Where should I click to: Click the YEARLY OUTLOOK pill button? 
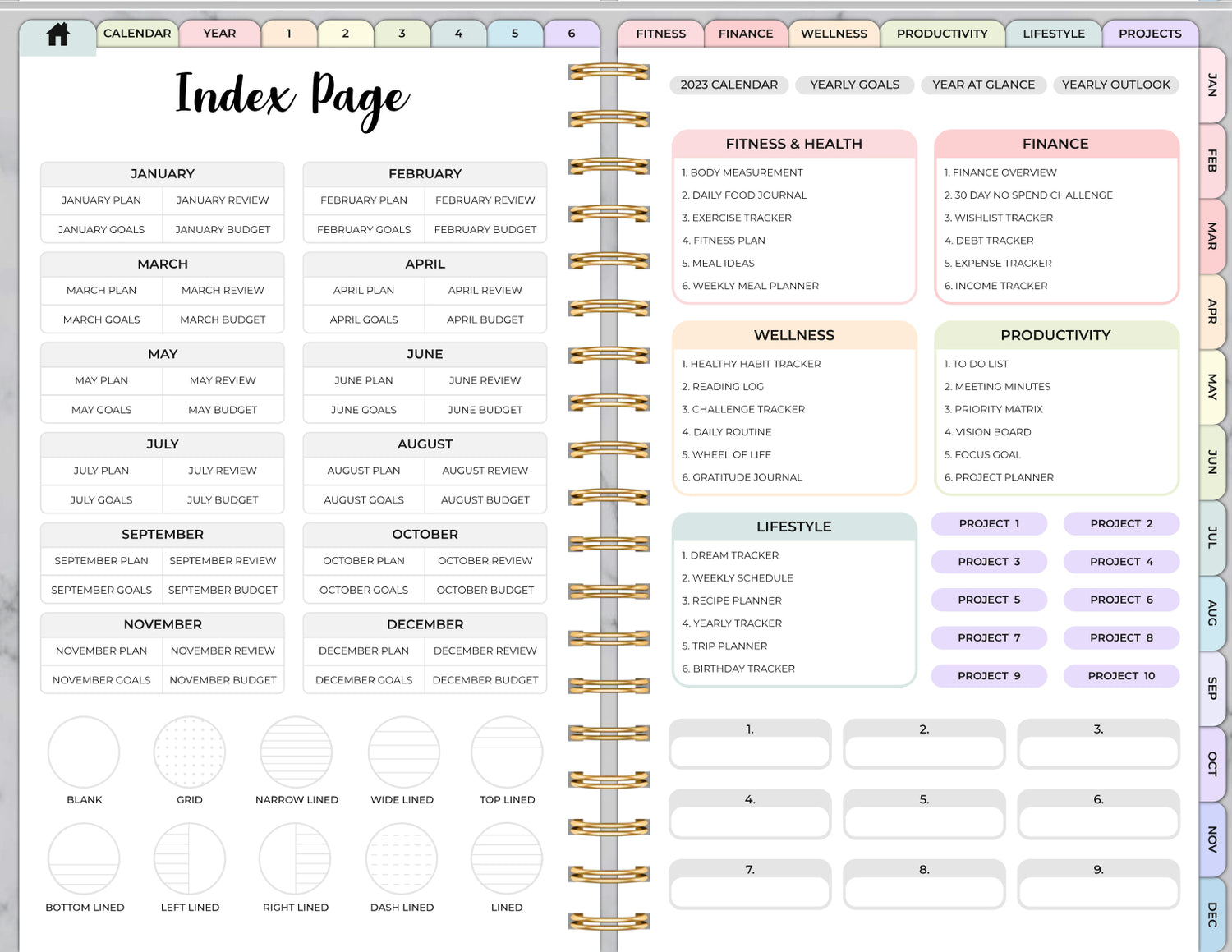point(1115,85)
